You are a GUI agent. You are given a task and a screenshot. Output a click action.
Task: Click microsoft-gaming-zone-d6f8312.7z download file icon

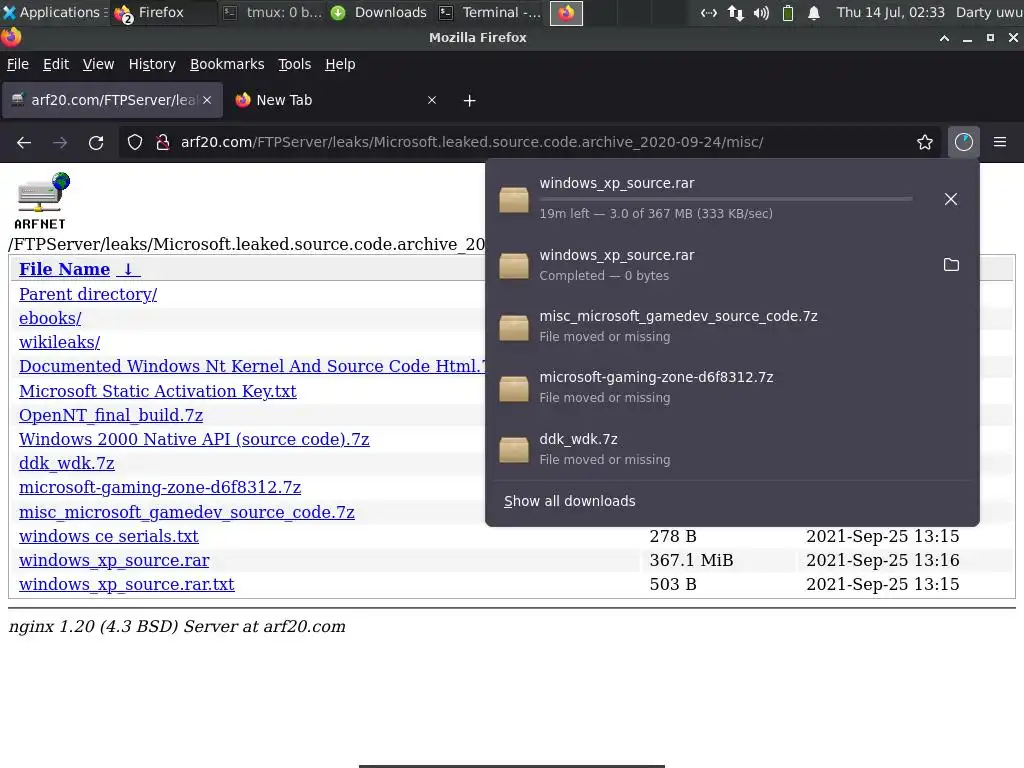pos(514,388)
